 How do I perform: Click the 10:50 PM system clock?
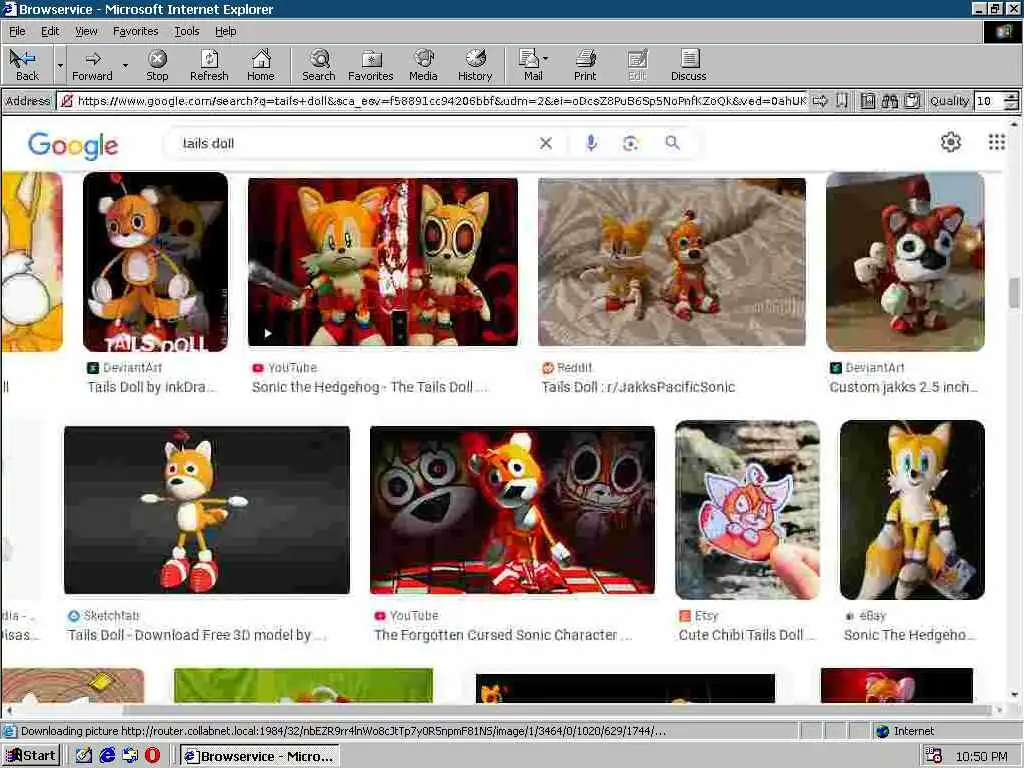(981, 756)
